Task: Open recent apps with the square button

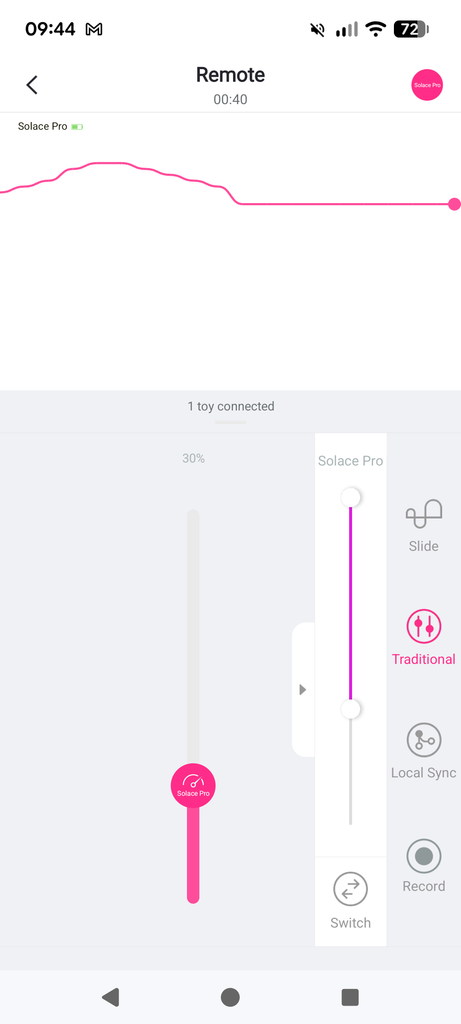Action: click(x=350, y=997)
